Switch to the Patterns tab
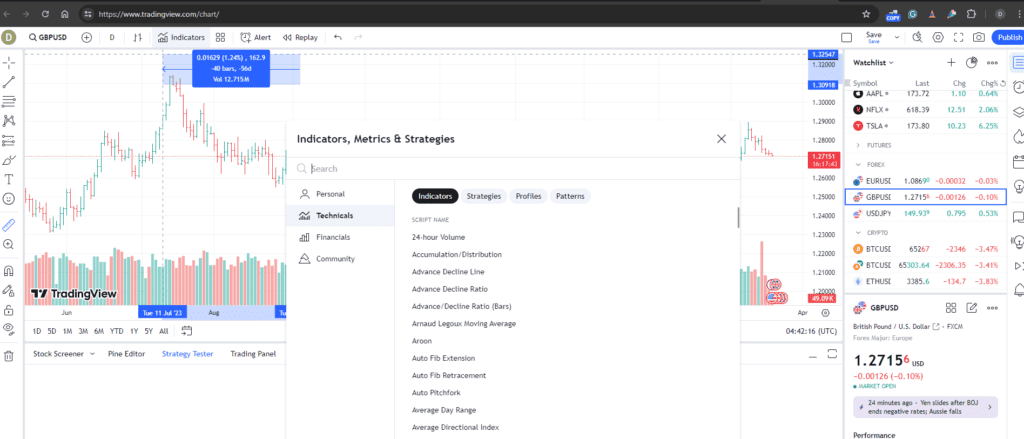Viewport: 1024px width, 439px height. pos(571,196)
